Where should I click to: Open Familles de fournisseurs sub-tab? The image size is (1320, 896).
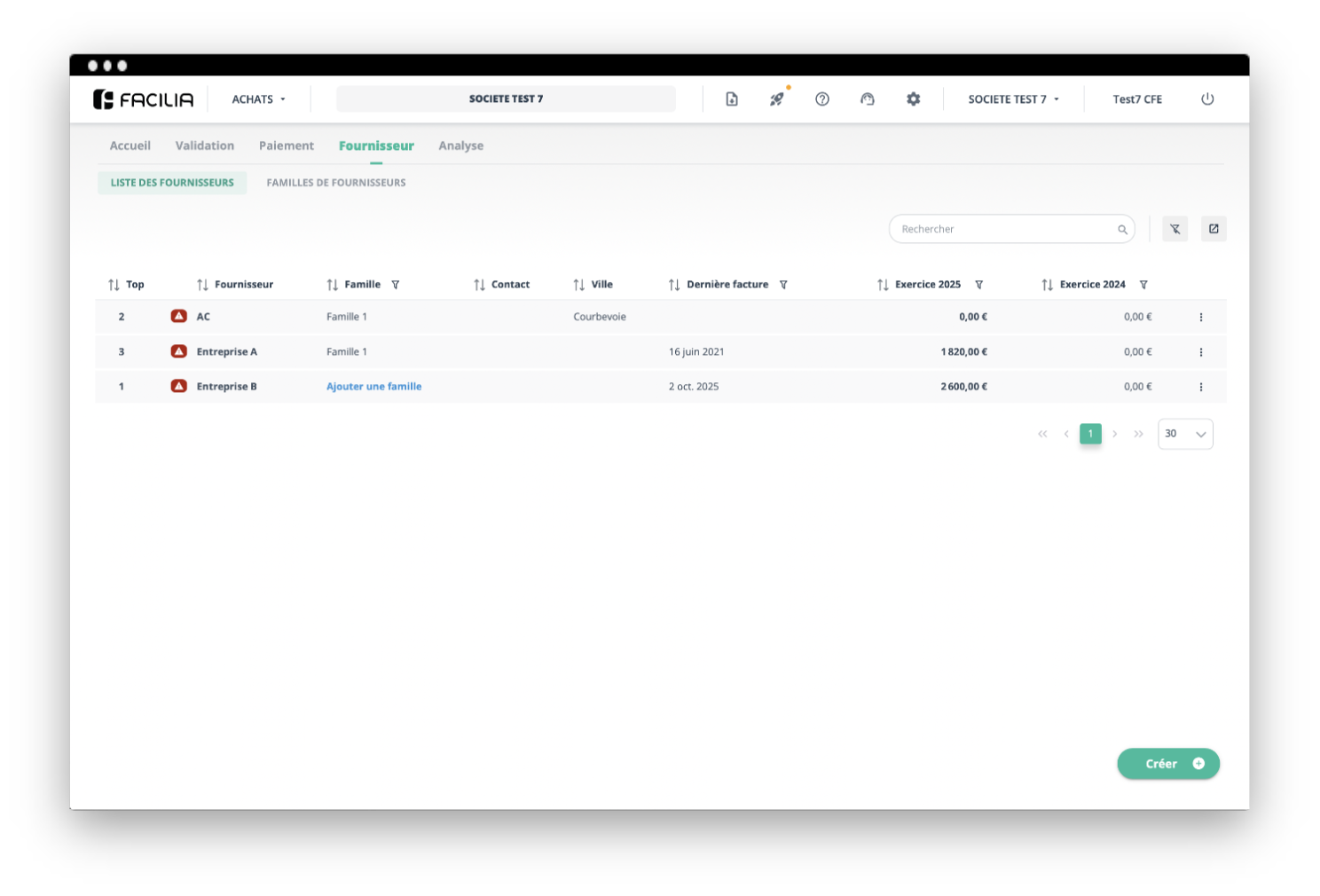coord(336,183)
